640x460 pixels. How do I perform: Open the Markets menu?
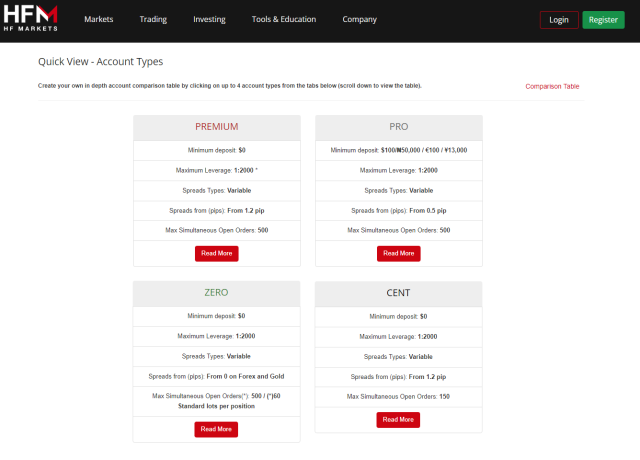point(99,19)
